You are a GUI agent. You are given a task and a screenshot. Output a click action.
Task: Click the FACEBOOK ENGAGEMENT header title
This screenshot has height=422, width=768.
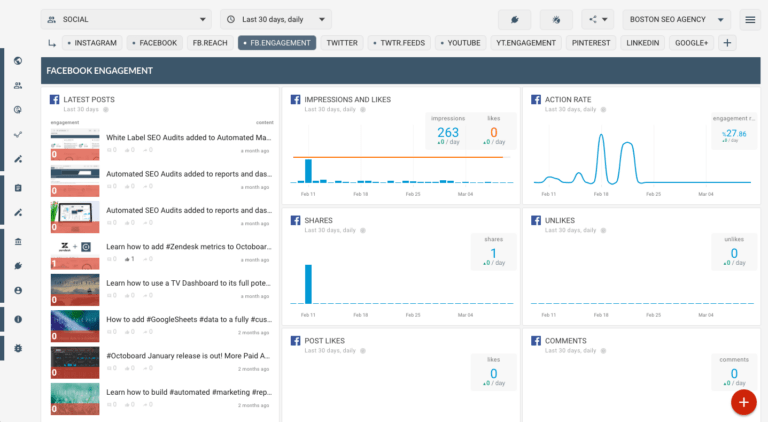coord(99,71)
